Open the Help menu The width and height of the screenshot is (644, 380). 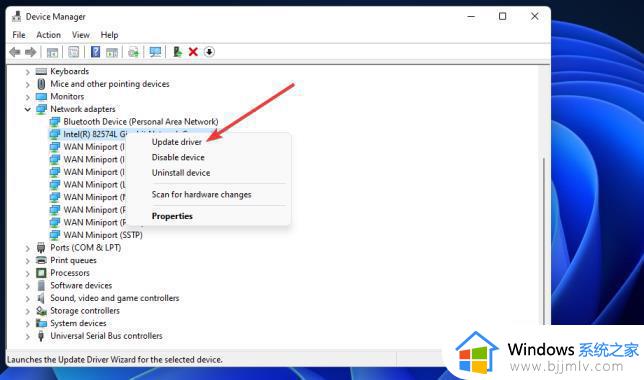point(109,35)
